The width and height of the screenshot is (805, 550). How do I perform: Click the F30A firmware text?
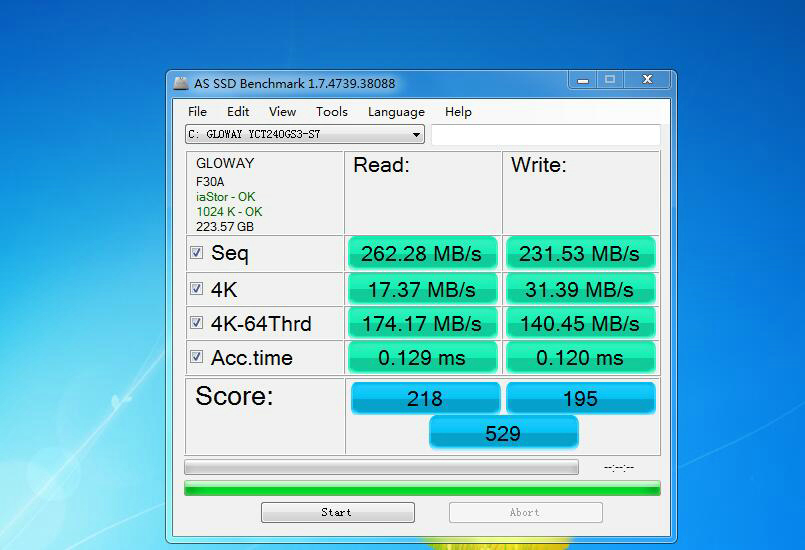pos(210,182)
